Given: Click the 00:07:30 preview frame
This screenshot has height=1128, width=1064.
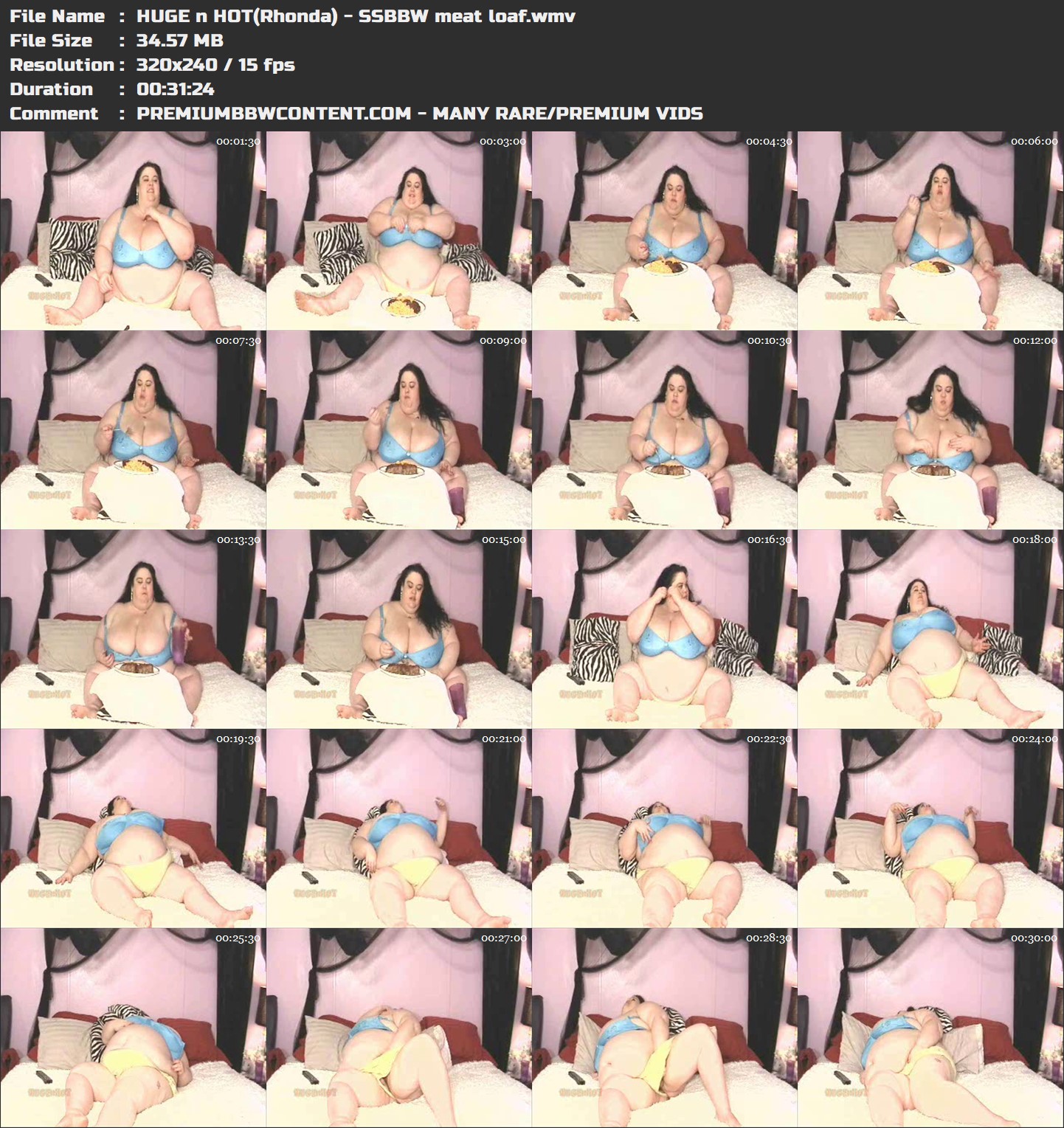Looking at the screenshot, I should 133,429.
